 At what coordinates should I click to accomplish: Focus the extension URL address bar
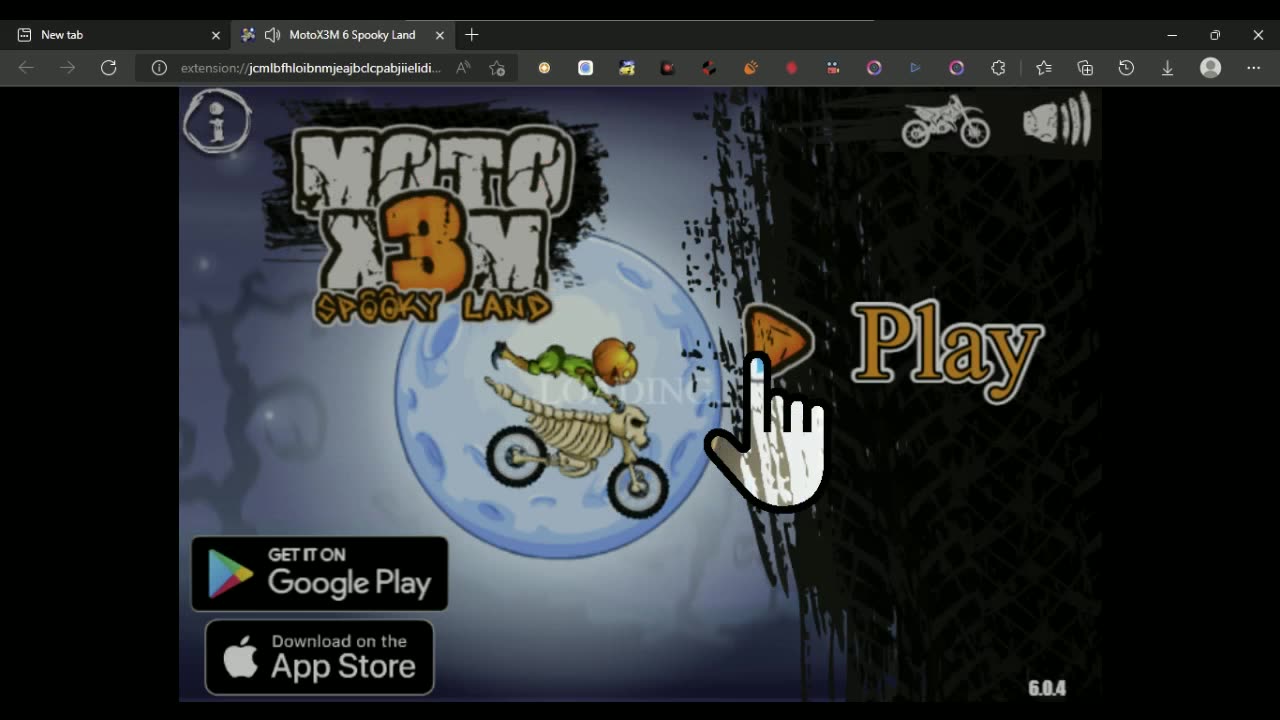click(310, 68)
